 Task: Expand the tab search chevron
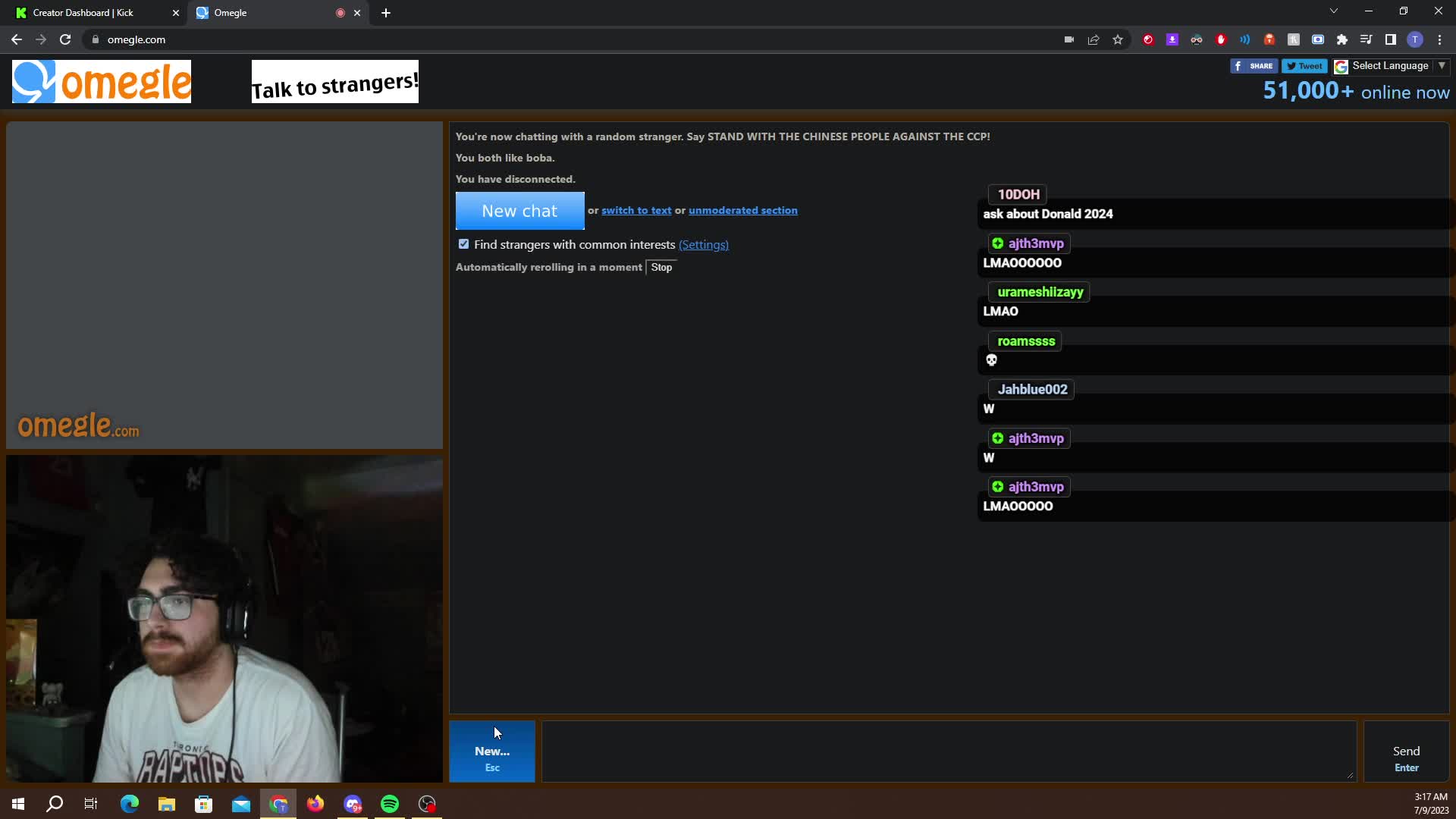tap(1333, 11)
